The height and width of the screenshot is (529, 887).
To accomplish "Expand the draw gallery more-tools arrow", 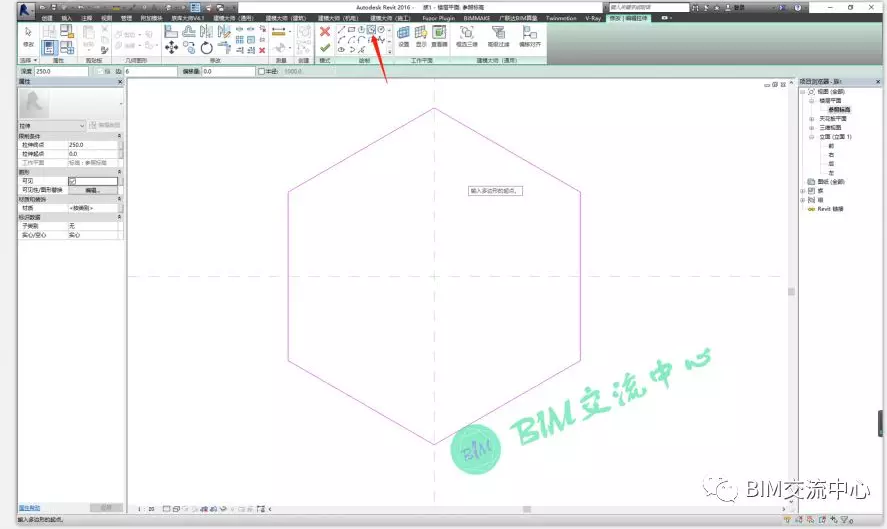I will click(389, 51).
